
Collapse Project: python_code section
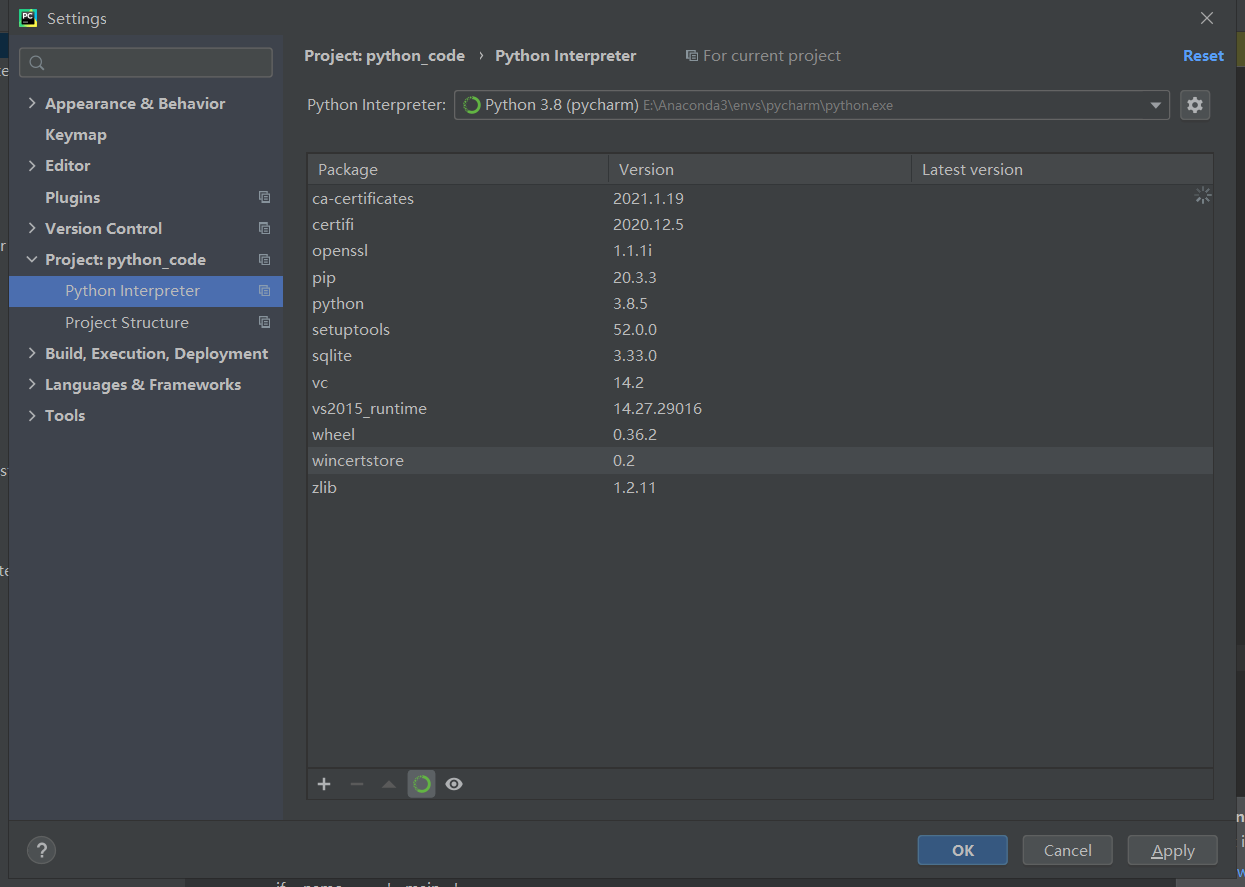[32, 259]
